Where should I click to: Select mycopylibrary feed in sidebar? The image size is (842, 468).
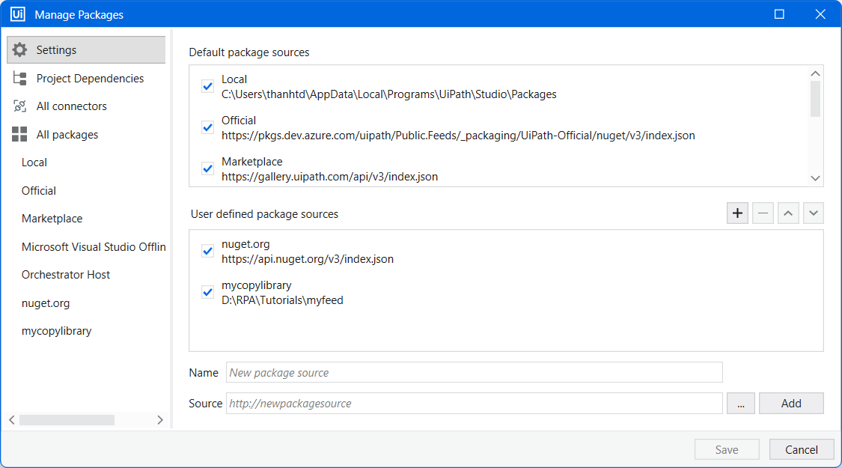point(56,331)
